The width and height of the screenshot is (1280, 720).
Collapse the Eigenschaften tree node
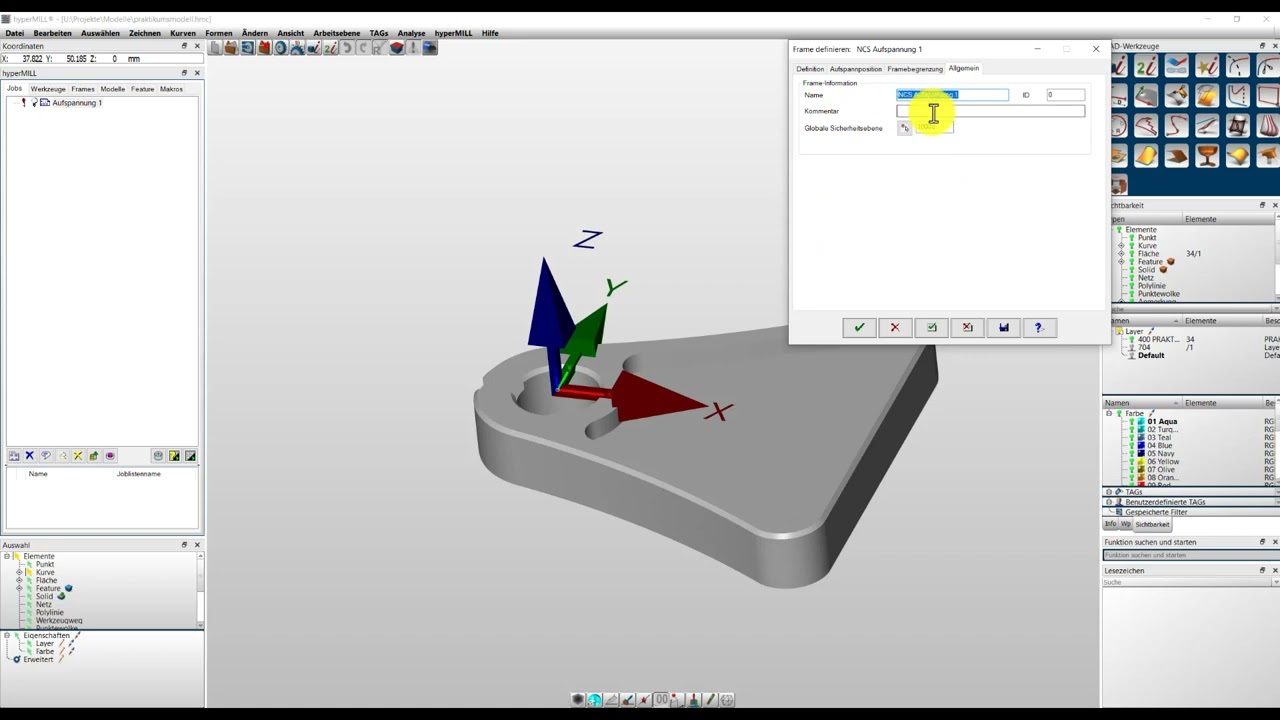click(7, 635)
